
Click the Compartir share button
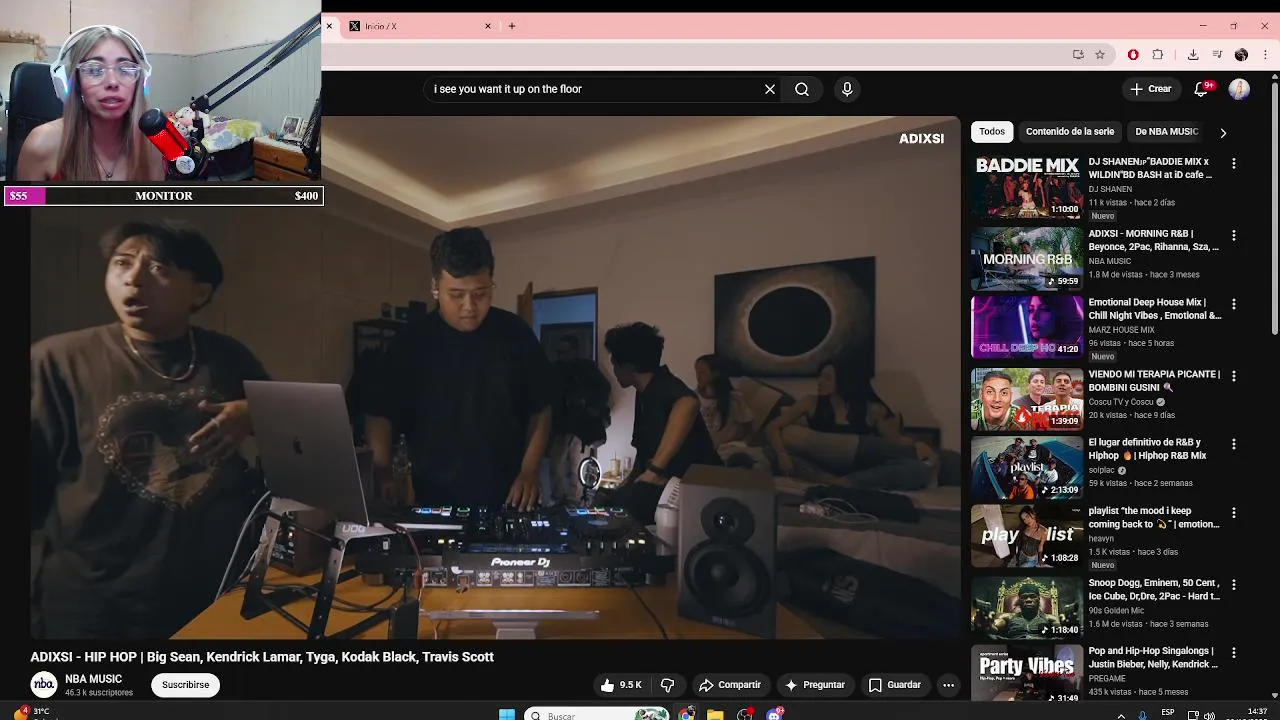730,685
